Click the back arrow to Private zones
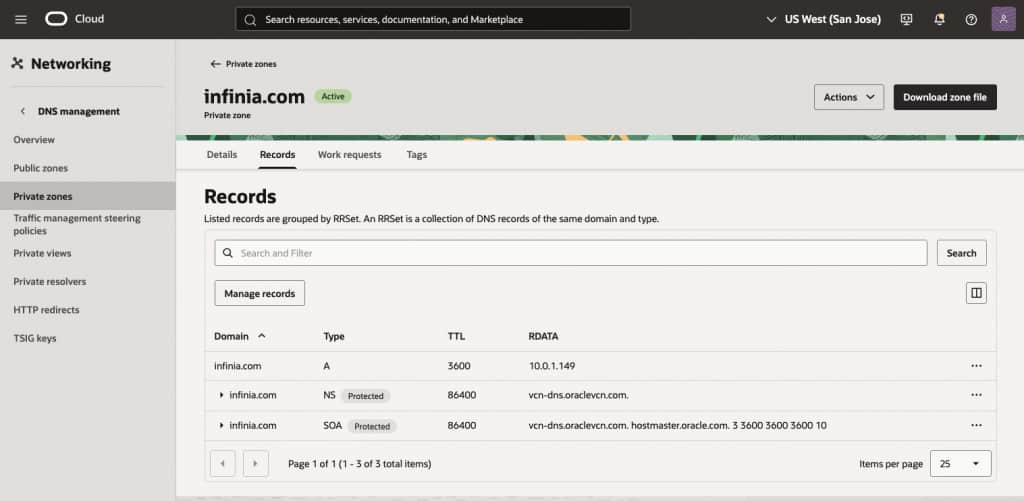 click(x=215, y=64)
